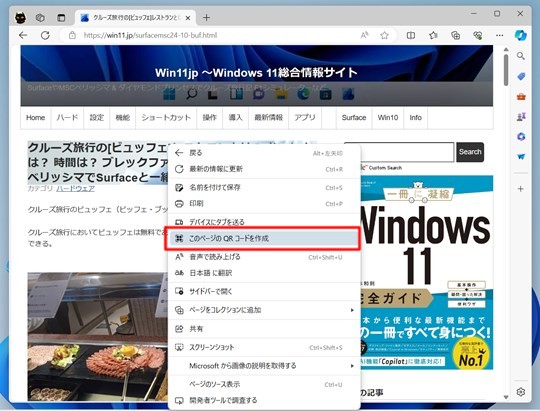Click the Read aloud icon in address bar
This screenshot has width=540, height=411.
point(364,35)
